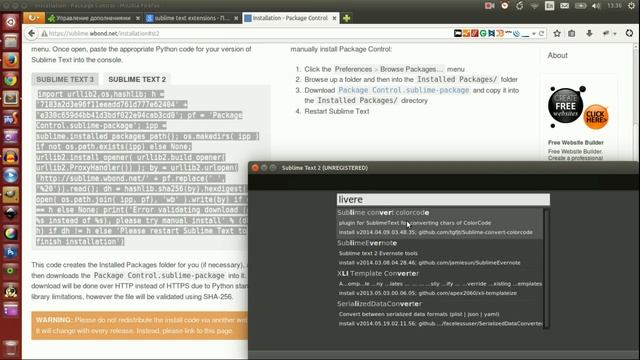Open the alarm clock indicator
640x360 pixels.
point(504,6)
